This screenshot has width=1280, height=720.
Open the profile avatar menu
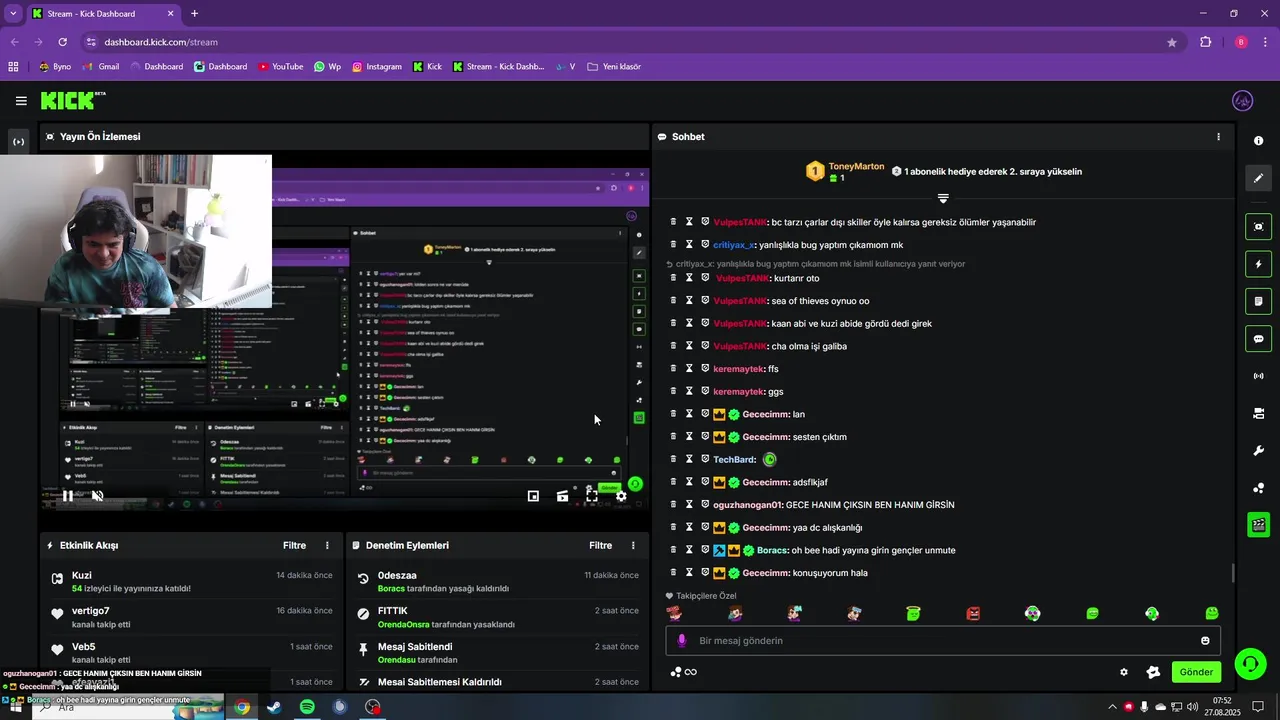1243,101
